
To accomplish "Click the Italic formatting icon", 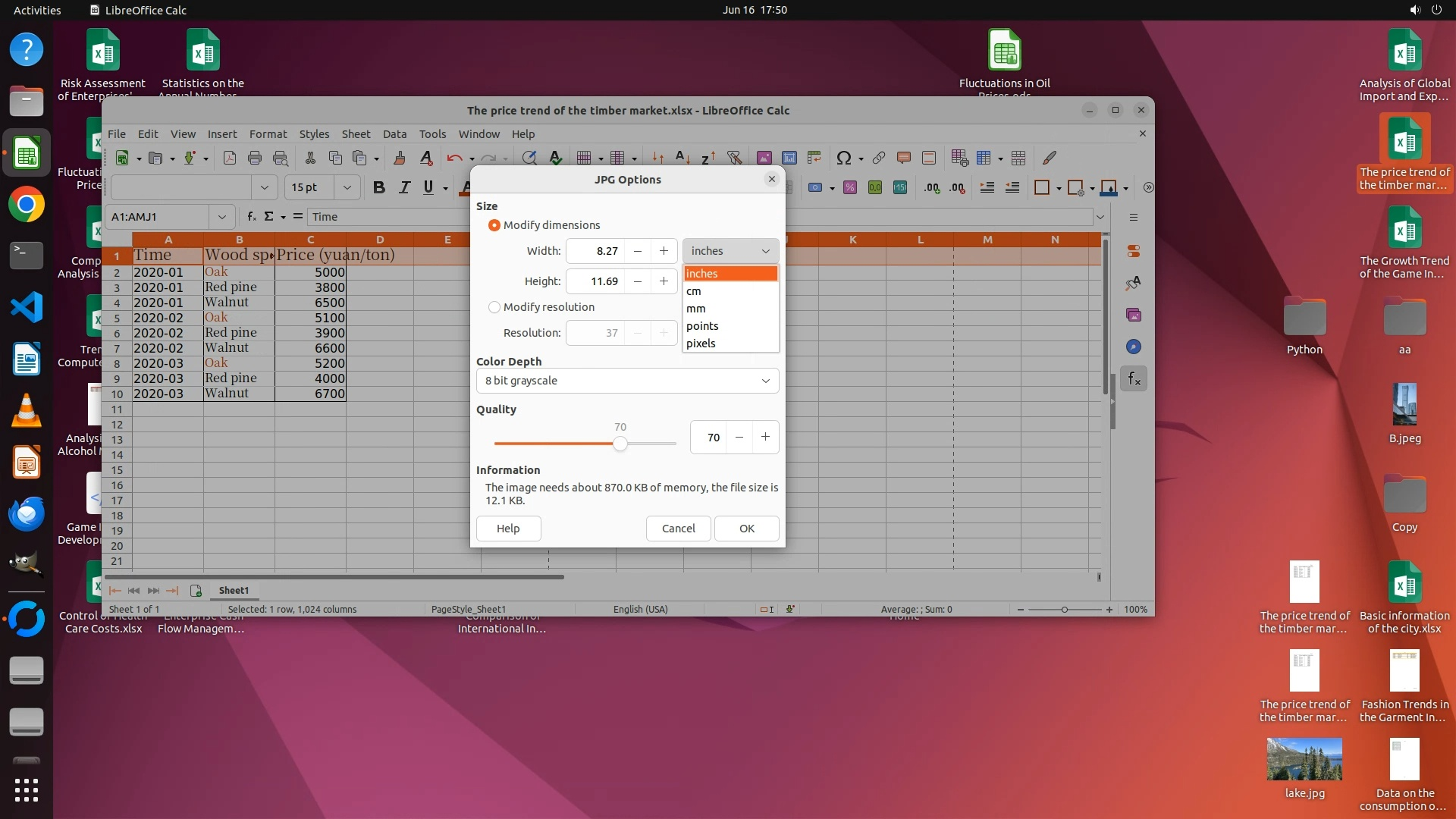I will (404, 188).
